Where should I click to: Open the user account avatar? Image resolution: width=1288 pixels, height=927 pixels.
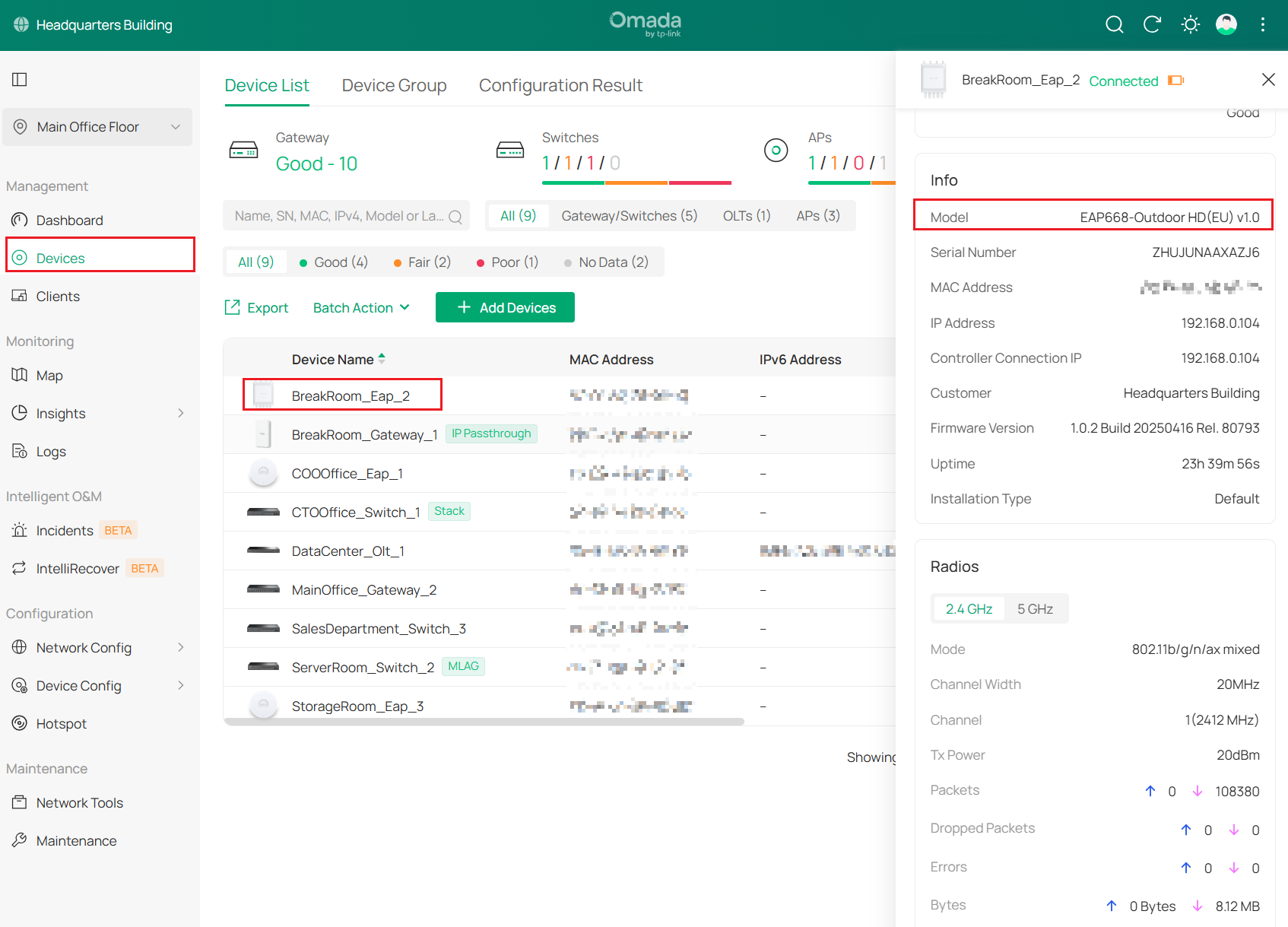click(1226, 25)
